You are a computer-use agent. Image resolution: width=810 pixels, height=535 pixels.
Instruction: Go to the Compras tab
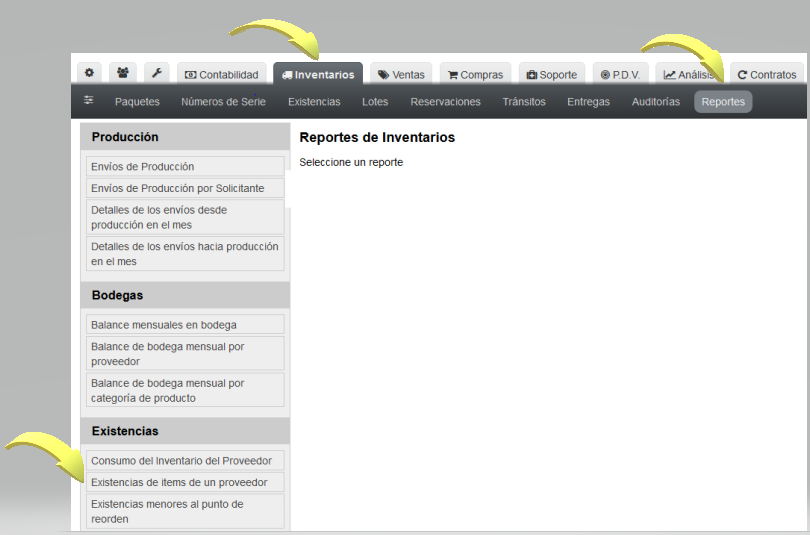pos(475,74)
